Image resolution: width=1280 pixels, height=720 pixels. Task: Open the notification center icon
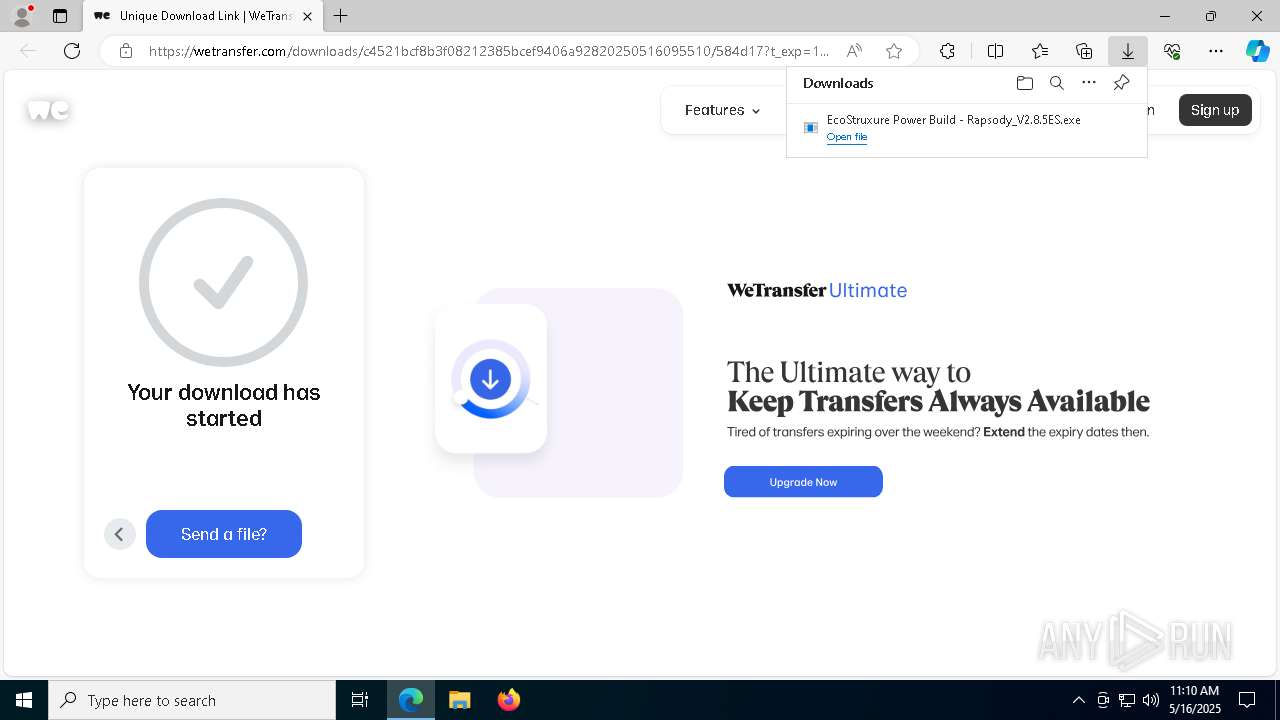(1247, 700)
